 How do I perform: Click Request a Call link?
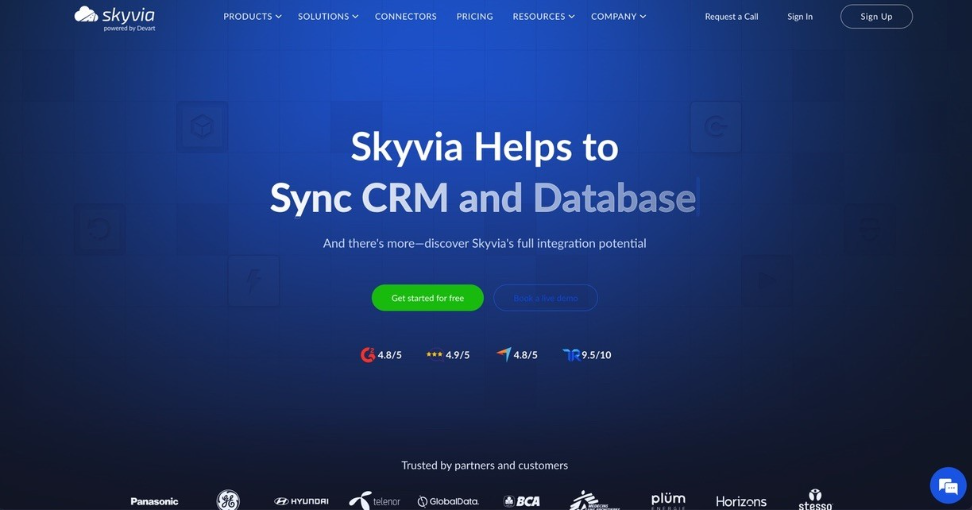point(731,17)
